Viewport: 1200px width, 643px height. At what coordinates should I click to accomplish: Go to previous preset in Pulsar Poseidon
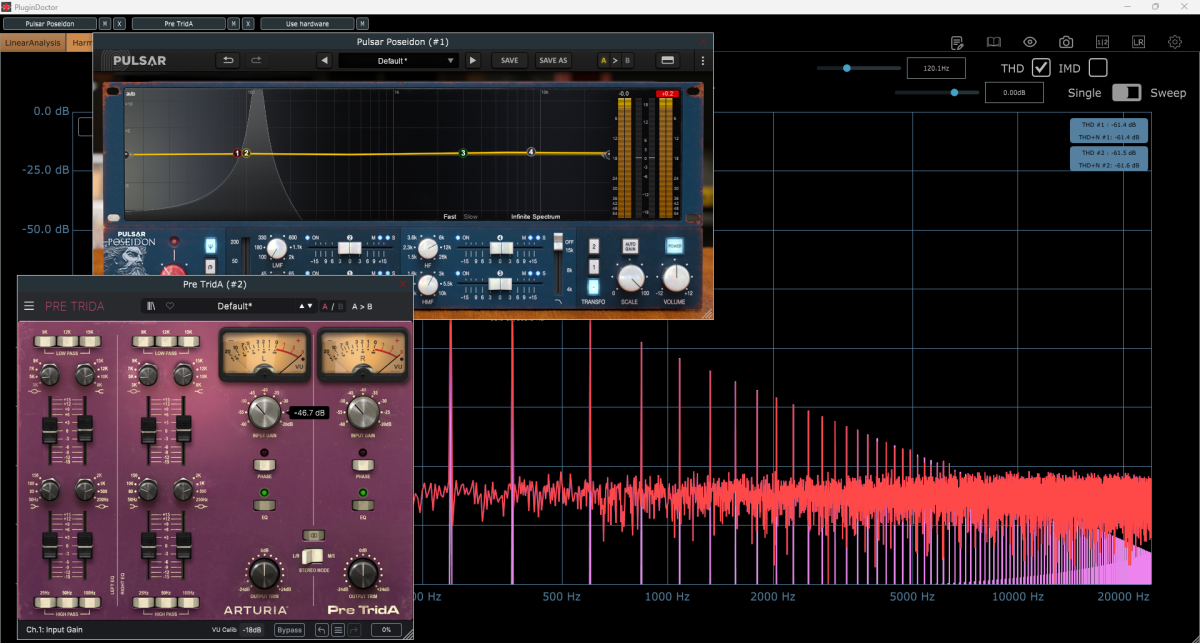(x=324, y=60)
